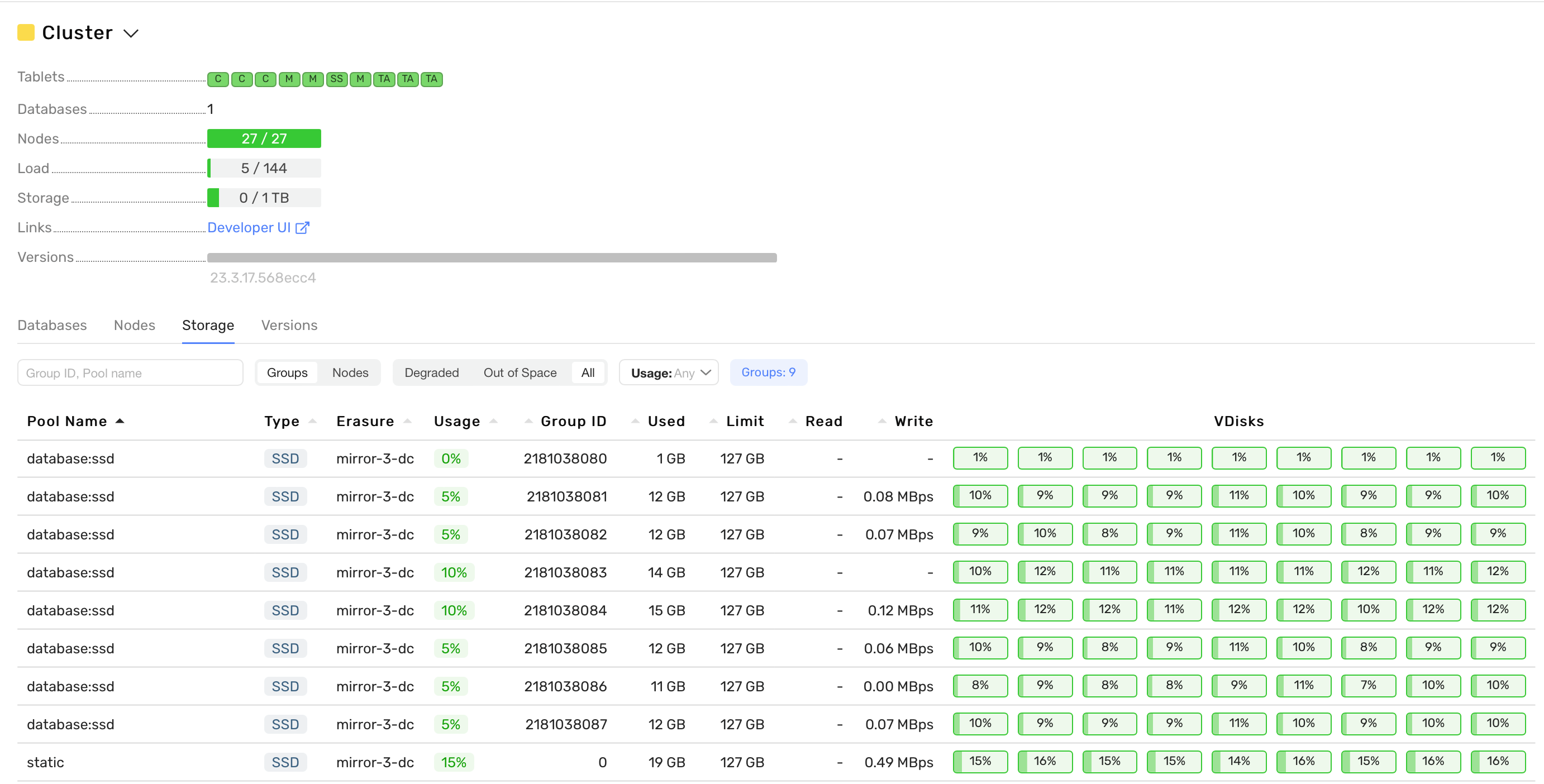Select the Out of Space filter
Screen dimensions: 1544x784
click(x=520, y=372)
